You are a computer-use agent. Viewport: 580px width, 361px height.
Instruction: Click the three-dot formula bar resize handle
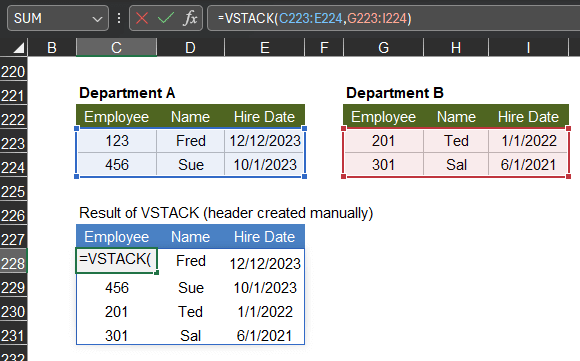(119, 18)
